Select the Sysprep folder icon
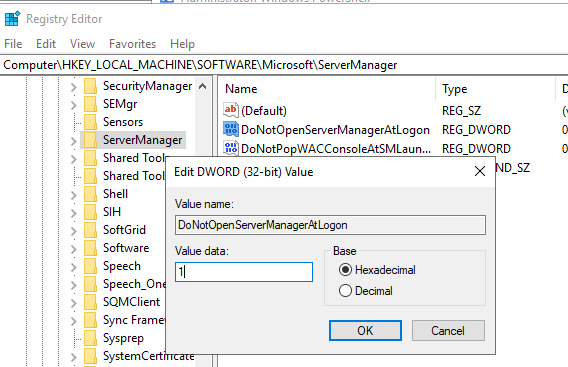The image size is (568, 367). click(90, 338)
